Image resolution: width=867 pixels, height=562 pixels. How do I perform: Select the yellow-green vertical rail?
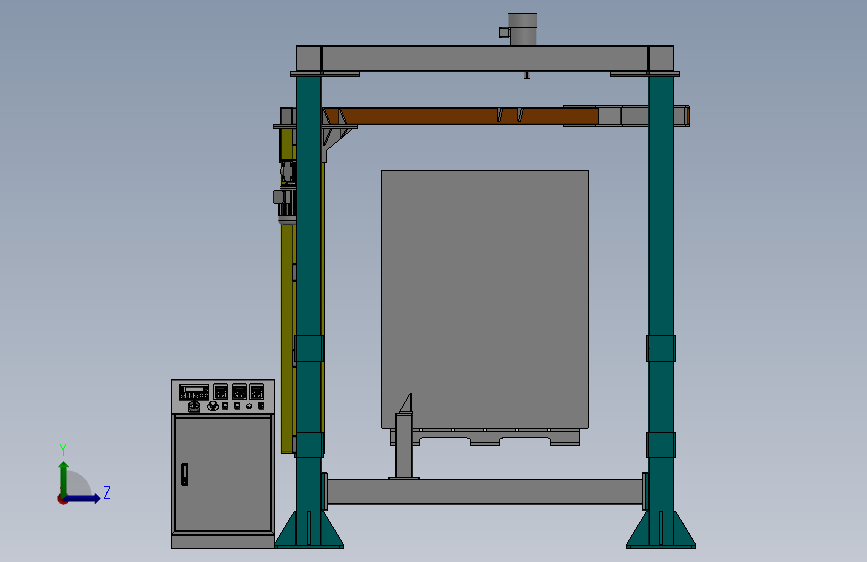pyautogui.click(x=288, y=337)
